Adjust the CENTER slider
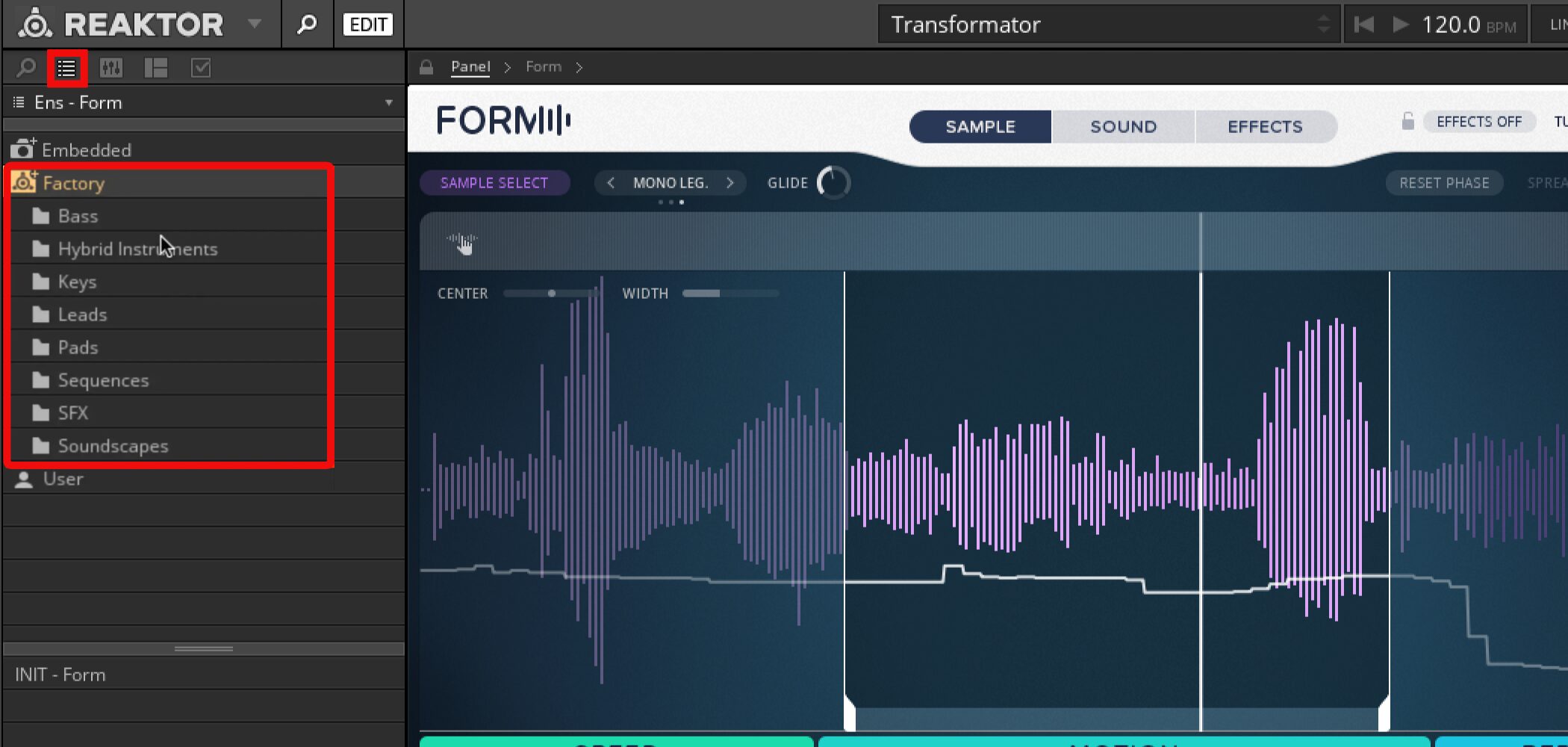Viewport: 1568px width, 747px height. (551, 294)
